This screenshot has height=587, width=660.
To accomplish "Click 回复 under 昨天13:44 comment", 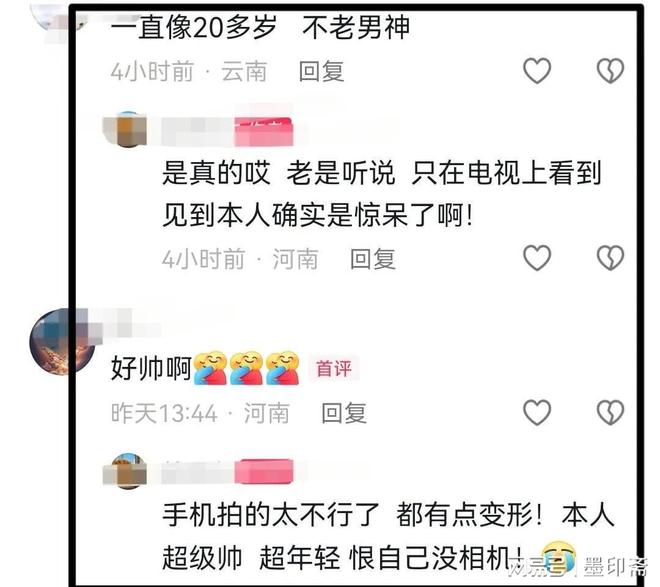I will (x=344, y=413).
